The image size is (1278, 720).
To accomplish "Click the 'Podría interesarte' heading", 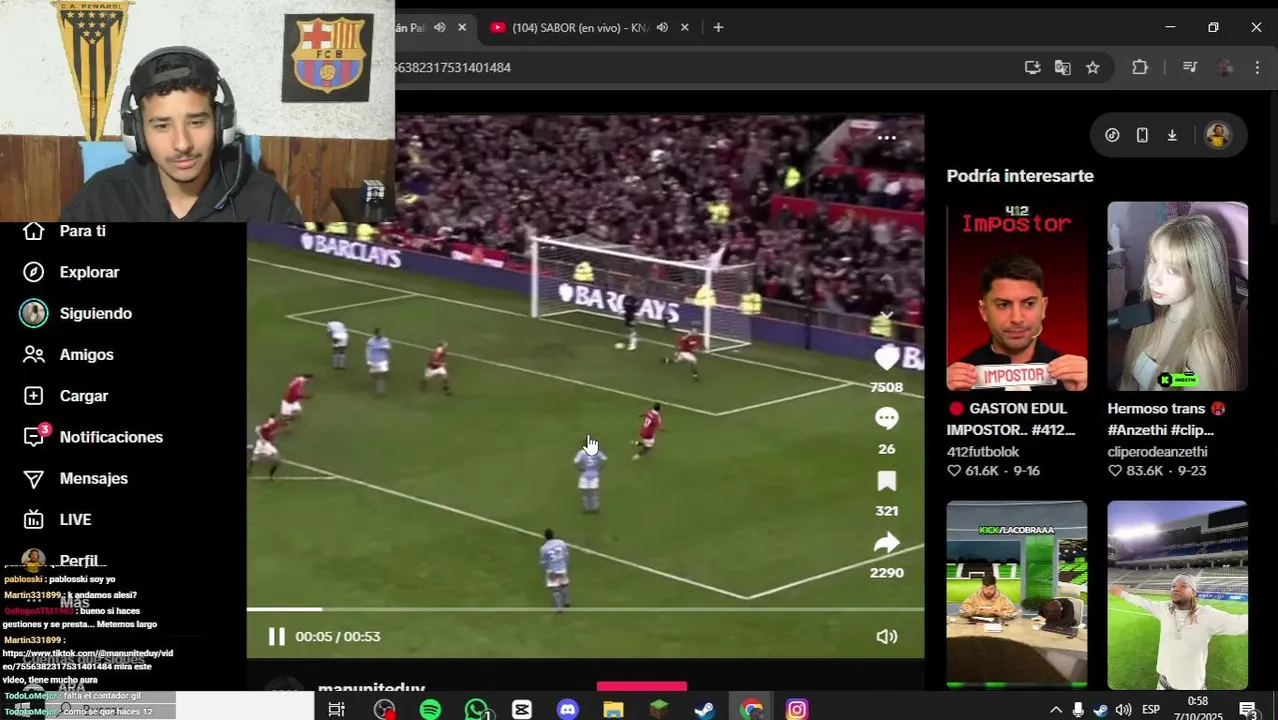I will point(1020,176).
